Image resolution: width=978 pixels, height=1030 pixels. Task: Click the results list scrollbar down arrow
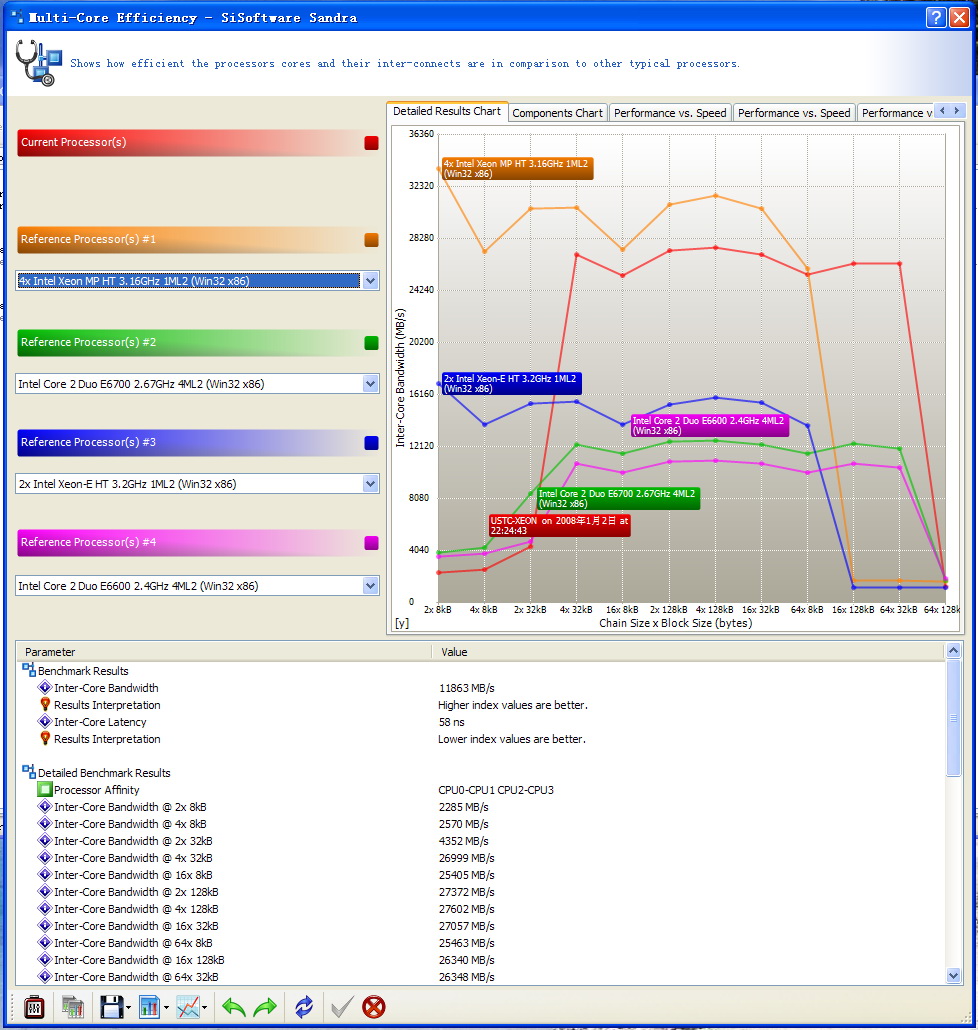point(953,976)
